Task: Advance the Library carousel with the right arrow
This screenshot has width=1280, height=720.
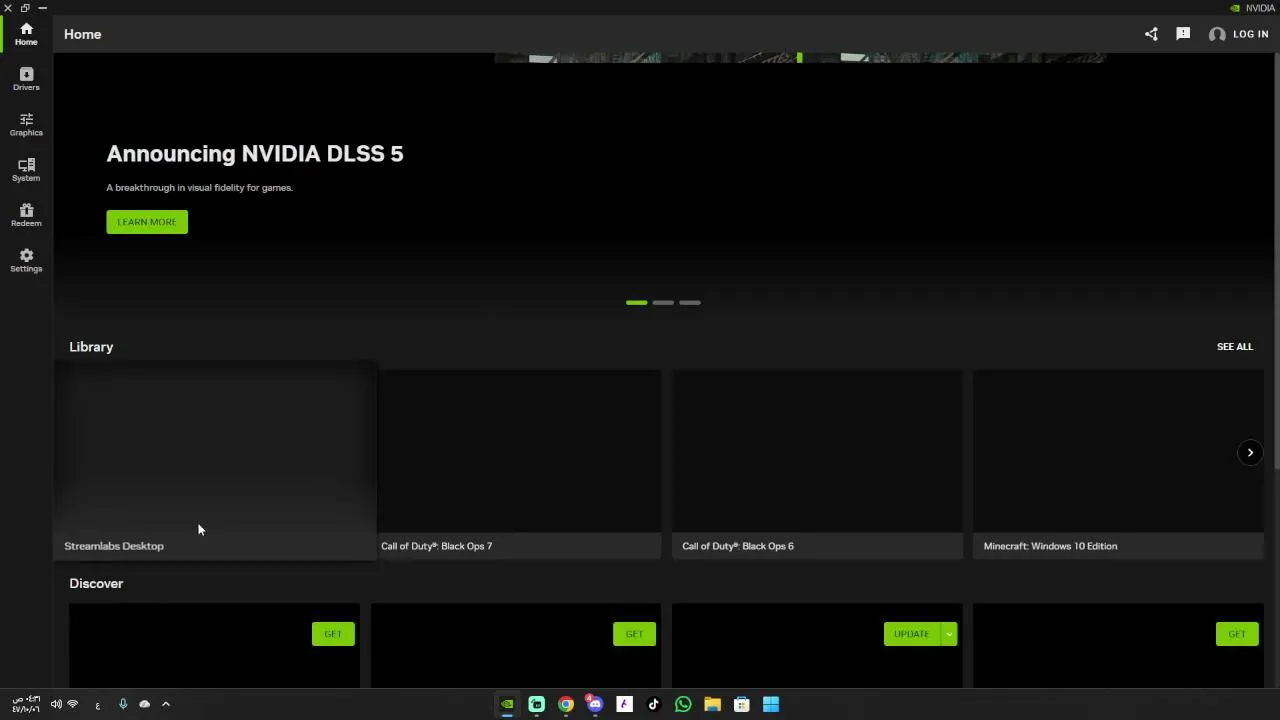Action: coord(1250,453)
